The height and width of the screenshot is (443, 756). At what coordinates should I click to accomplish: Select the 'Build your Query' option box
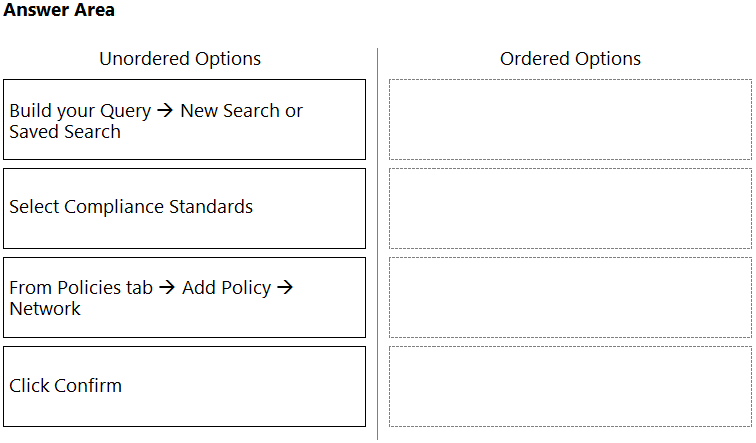coord(184,120)
